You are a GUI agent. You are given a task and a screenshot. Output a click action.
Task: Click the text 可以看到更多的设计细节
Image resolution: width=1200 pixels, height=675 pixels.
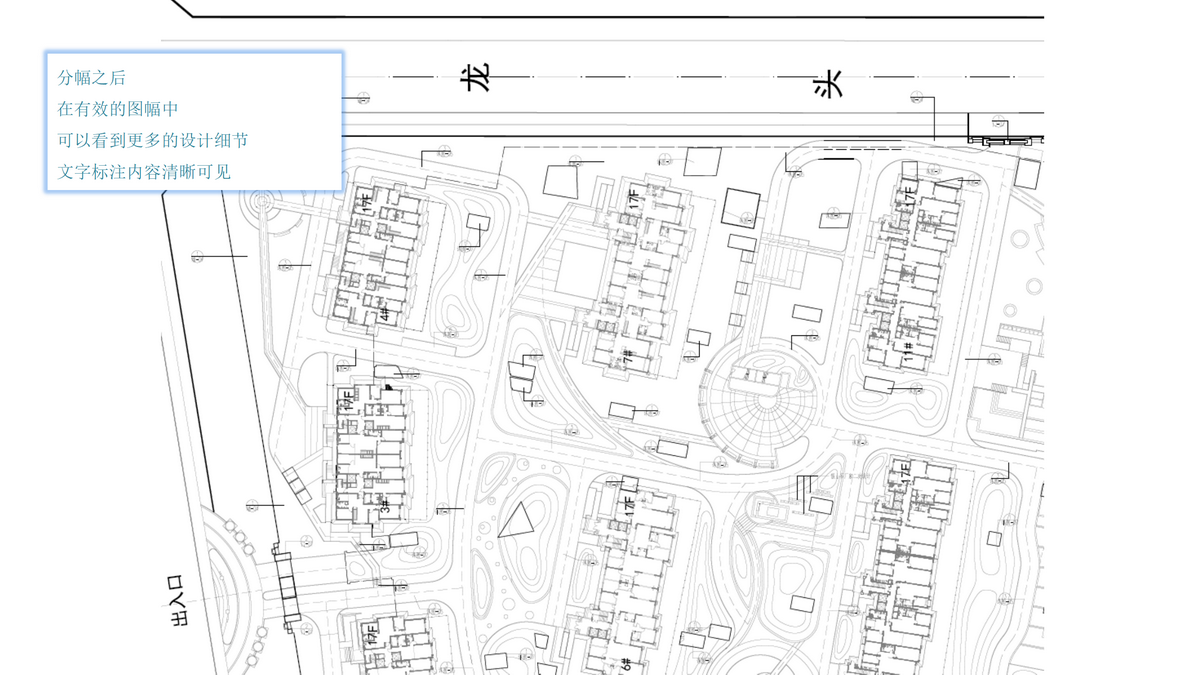[x=152, y=140]
